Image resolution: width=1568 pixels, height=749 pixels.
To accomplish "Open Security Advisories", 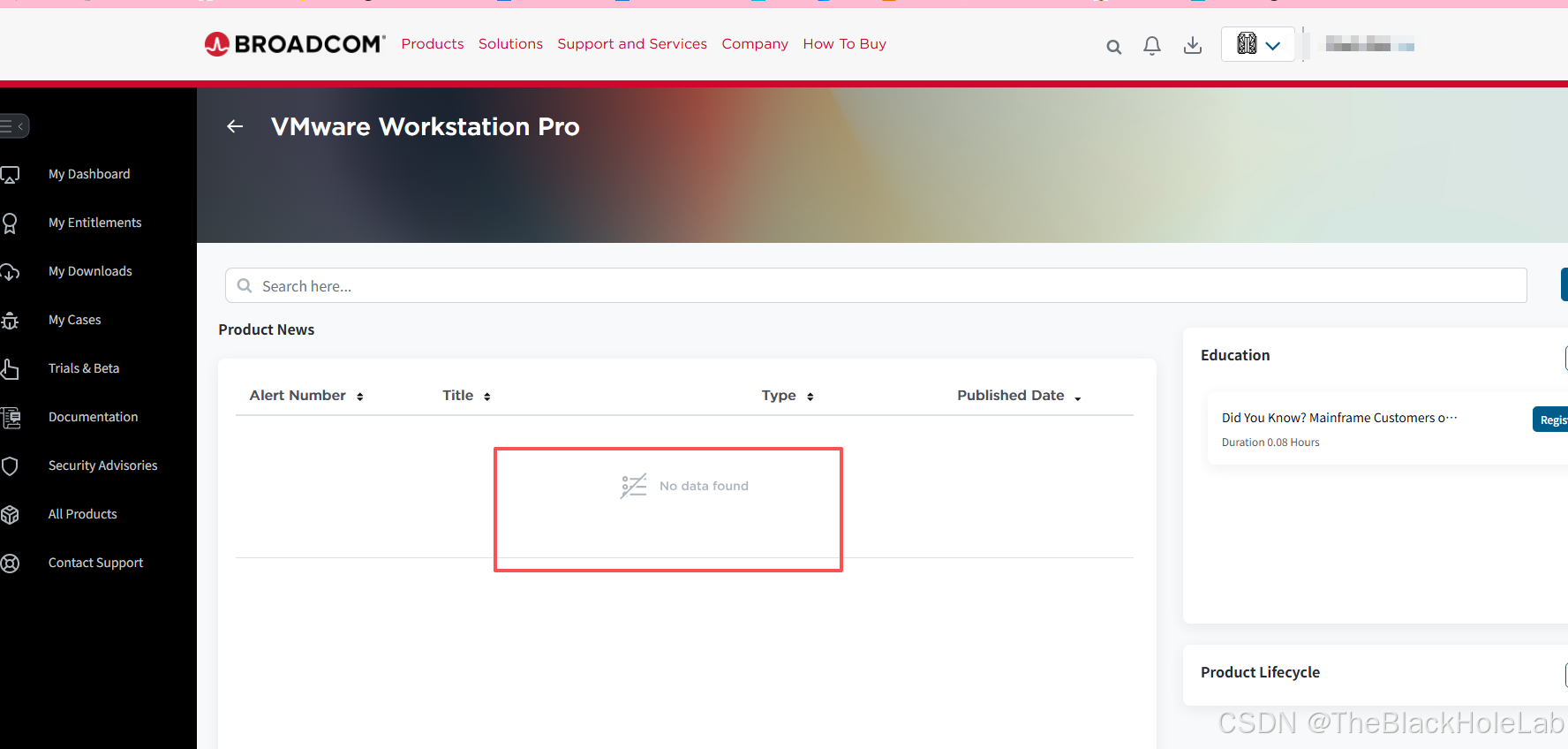I will pos(102,465).
